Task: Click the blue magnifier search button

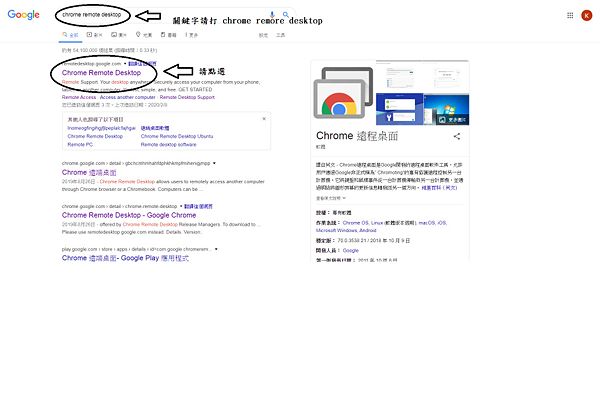Action: [x=285, y=15]
